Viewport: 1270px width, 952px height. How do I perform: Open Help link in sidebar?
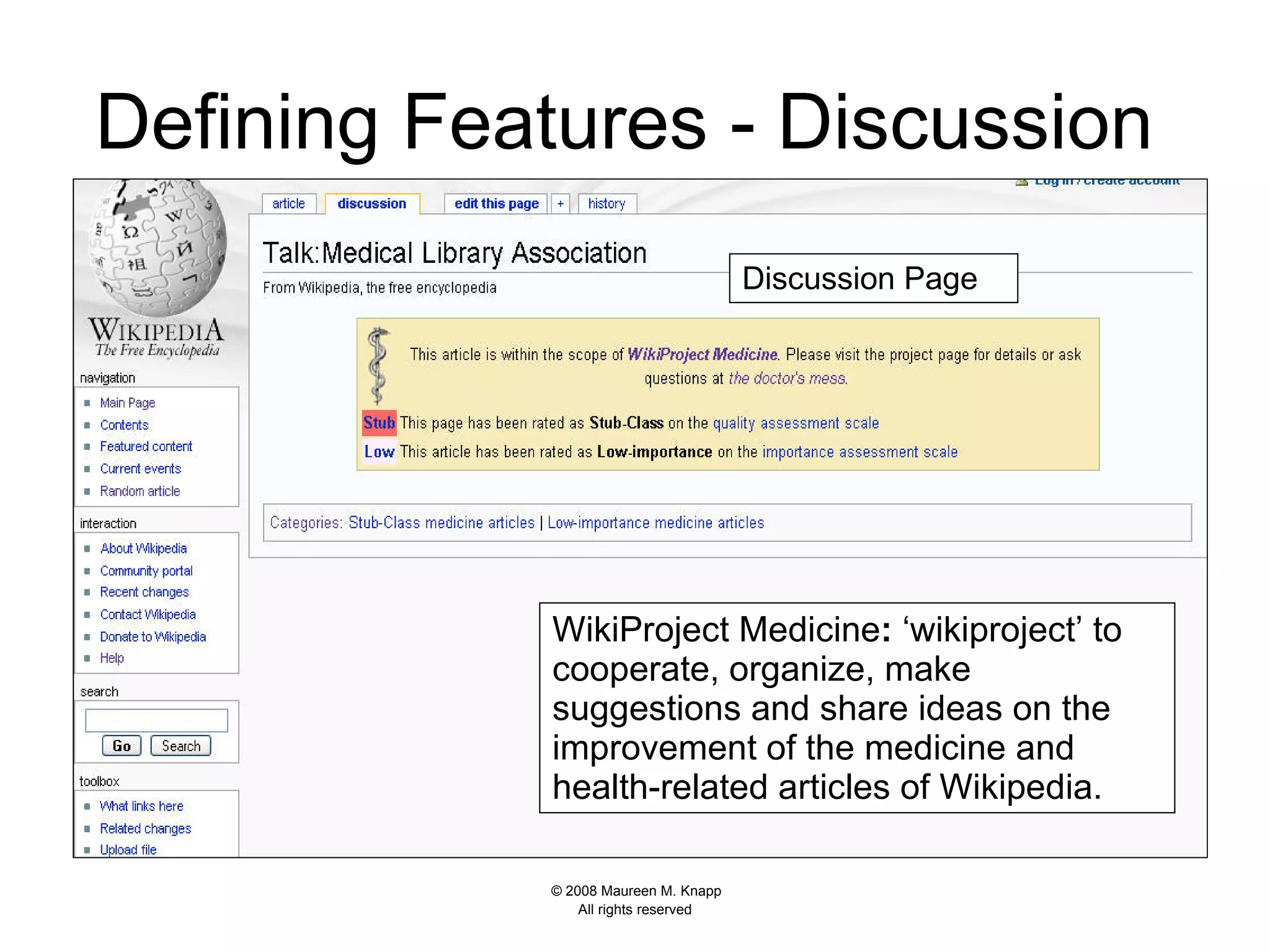[x=112, y=658]
